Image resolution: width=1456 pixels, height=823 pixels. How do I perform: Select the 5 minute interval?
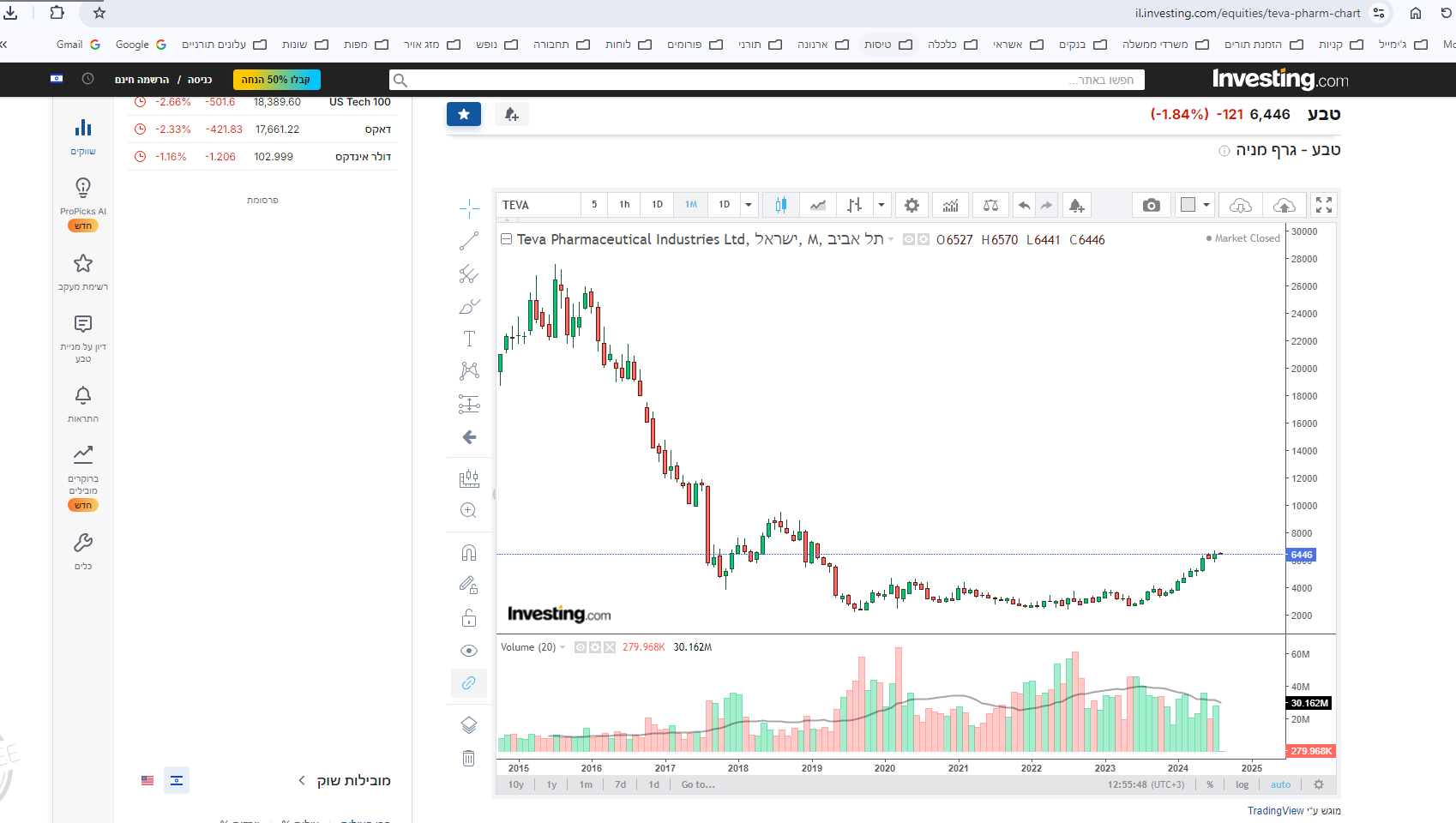[x=594, y=205]
